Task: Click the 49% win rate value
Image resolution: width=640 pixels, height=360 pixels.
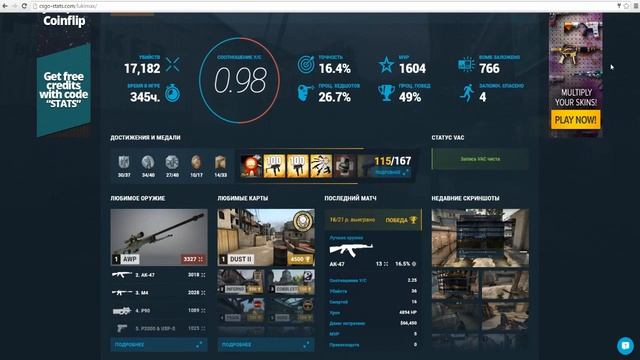Action: [410, 97]
